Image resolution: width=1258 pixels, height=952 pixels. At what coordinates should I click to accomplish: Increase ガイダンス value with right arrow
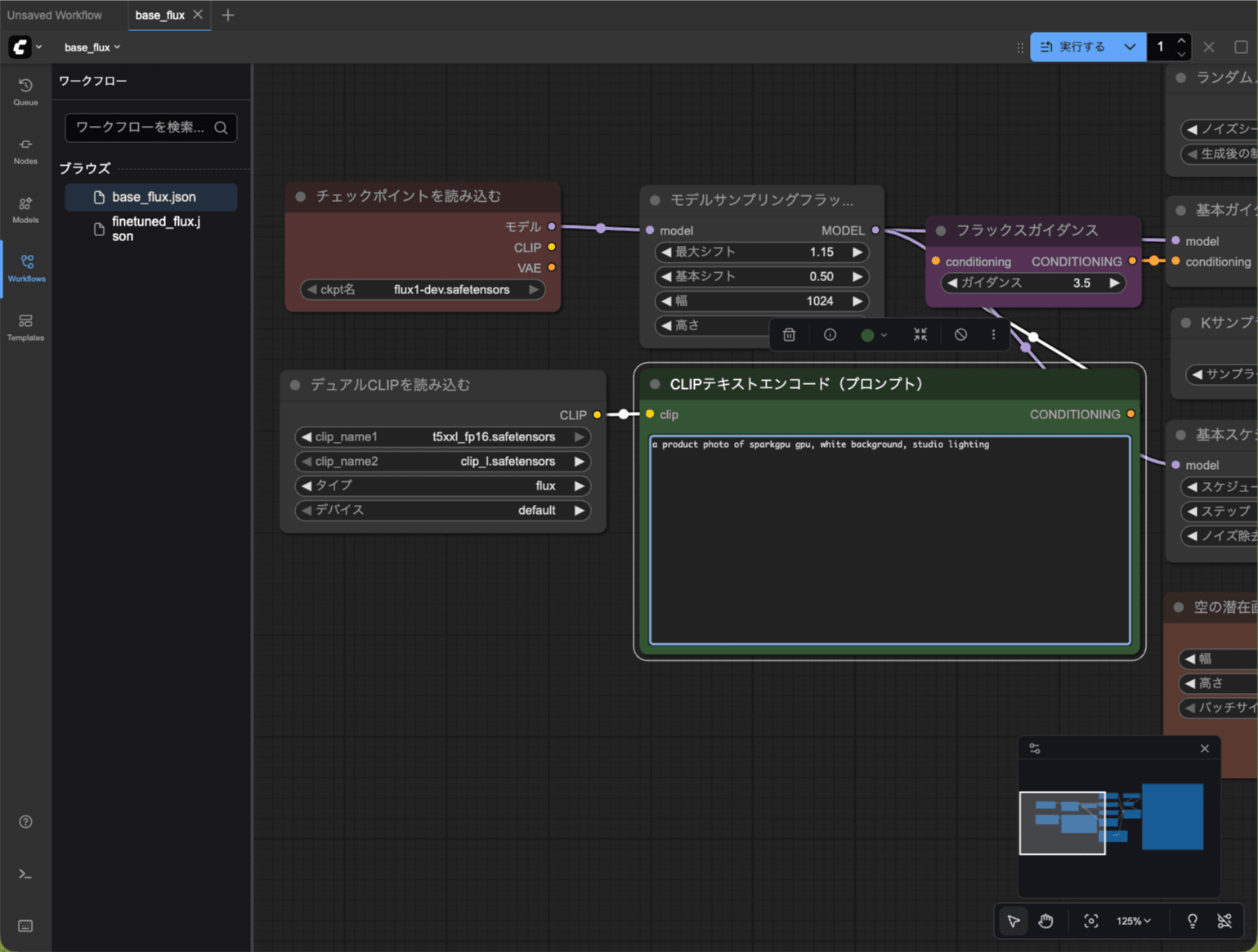pos(1114,283)
